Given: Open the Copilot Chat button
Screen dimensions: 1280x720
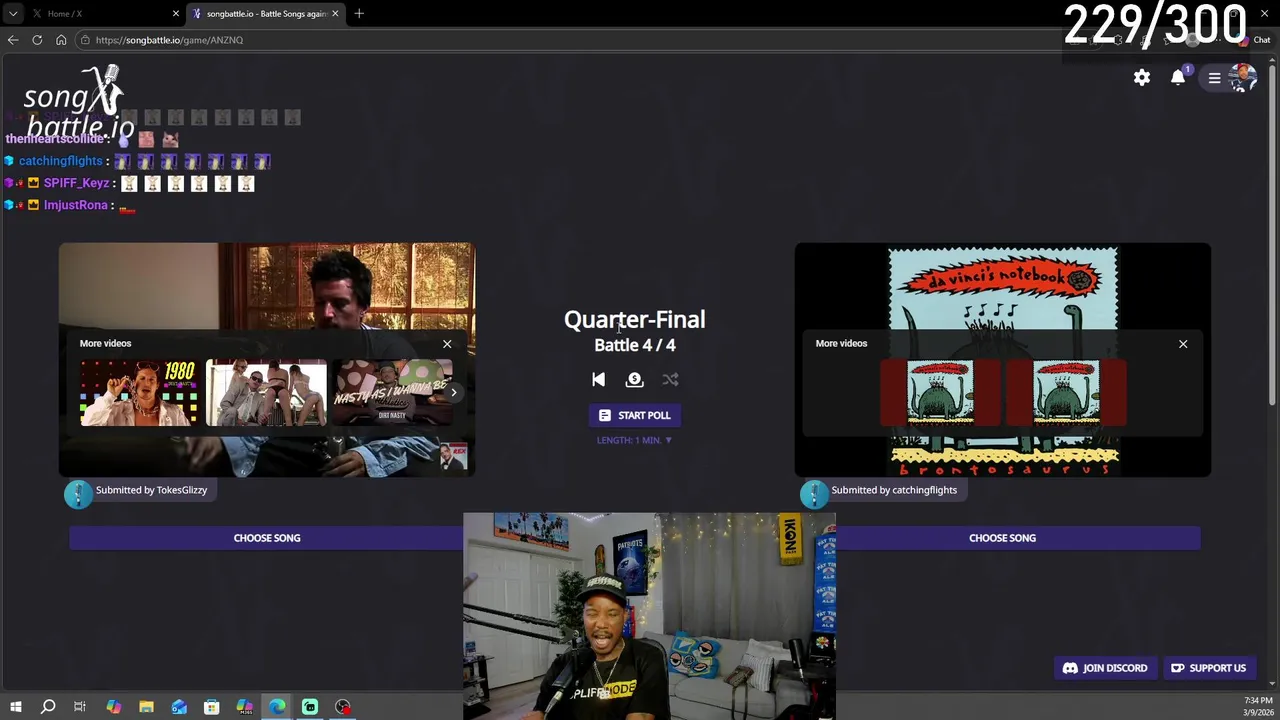Looking at the screenshot, I should tap(1256, 40).
